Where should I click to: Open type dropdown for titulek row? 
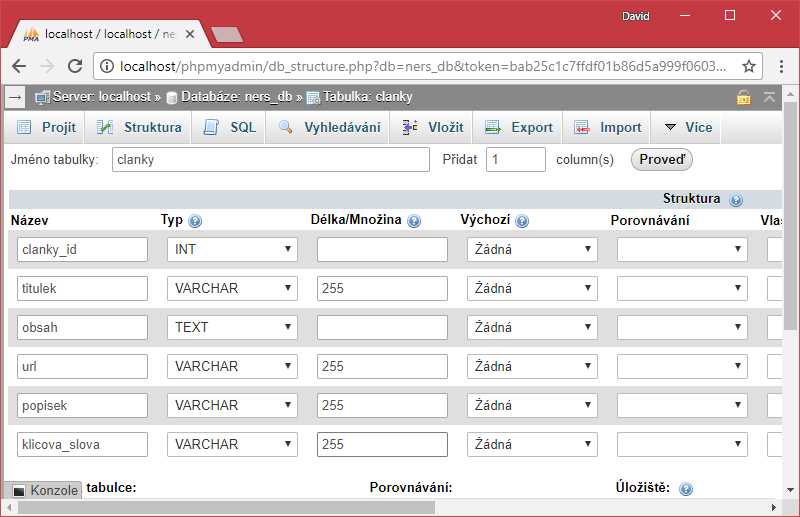click(232, 288)
